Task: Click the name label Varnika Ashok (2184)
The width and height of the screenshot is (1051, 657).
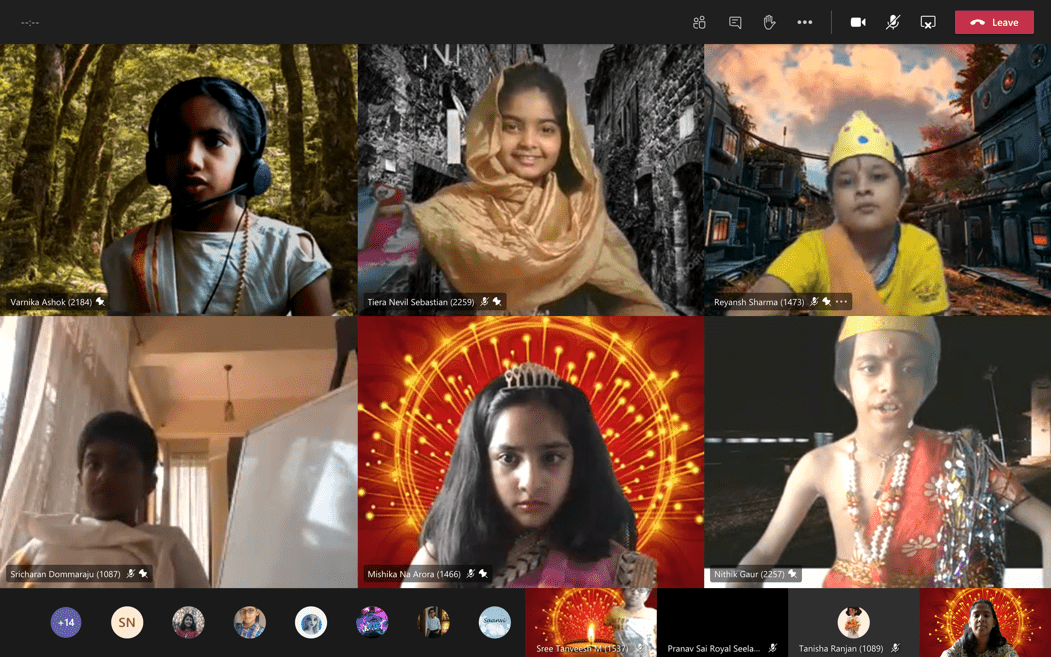Action: point(51,302)
